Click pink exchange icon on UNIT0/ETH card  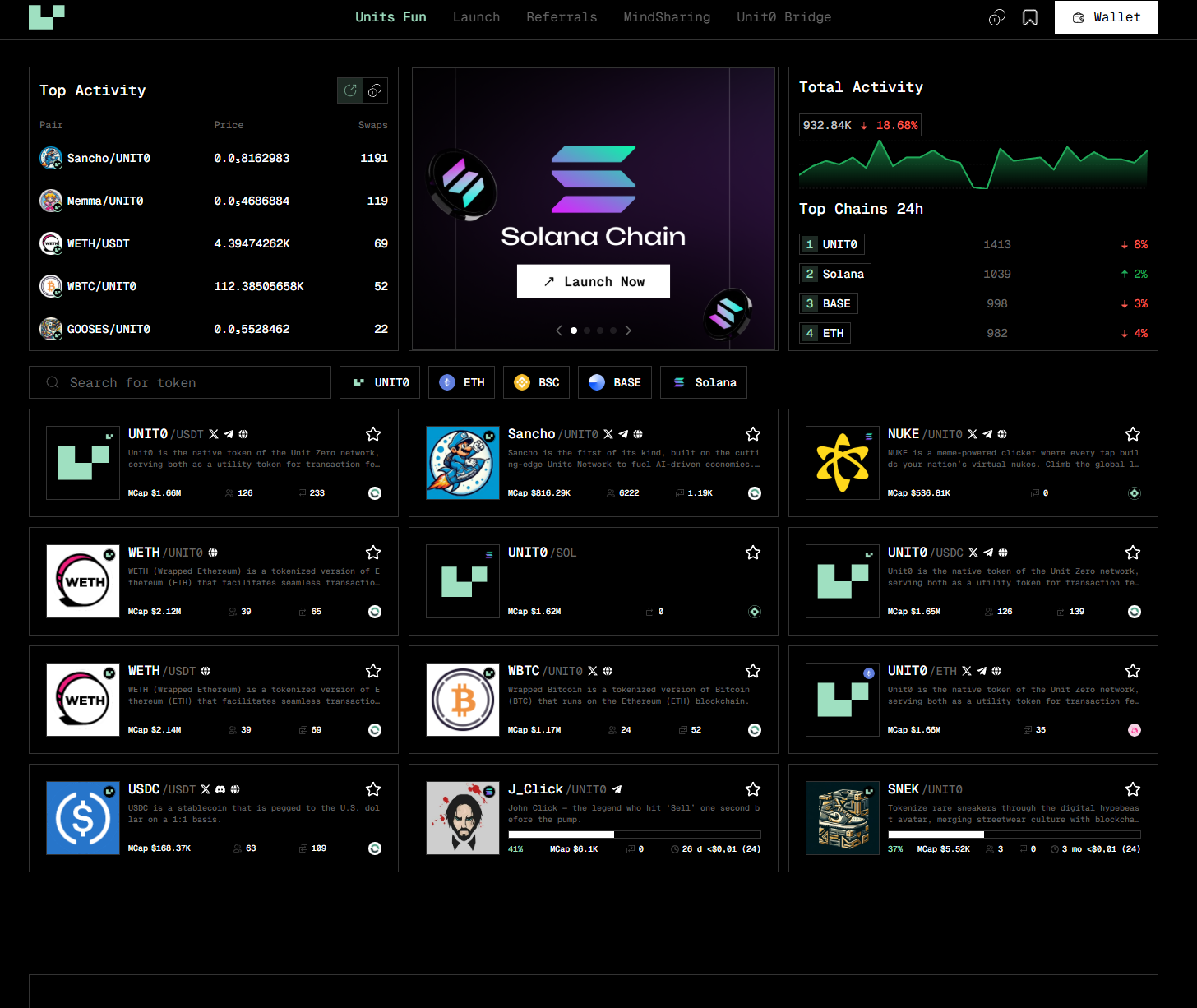click(1135, 730)
